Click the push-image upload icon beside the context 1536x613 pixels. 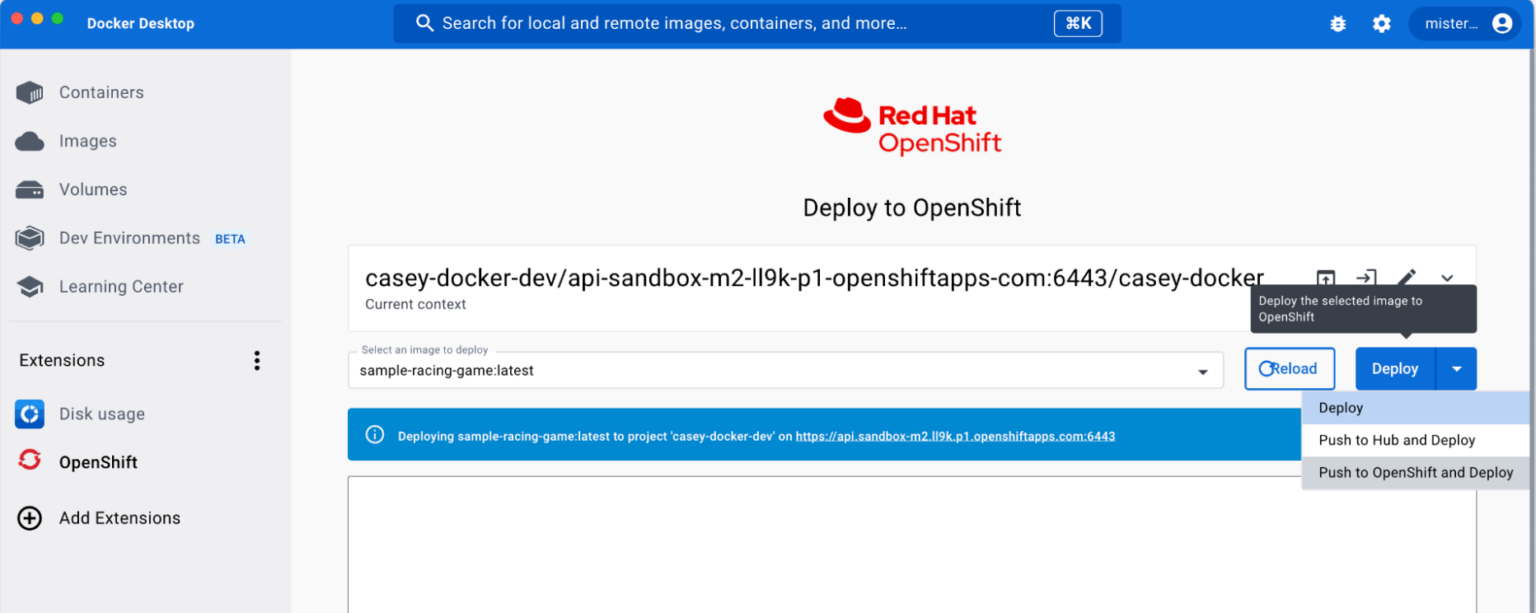pyautogui.click(x=1326, y=279)
